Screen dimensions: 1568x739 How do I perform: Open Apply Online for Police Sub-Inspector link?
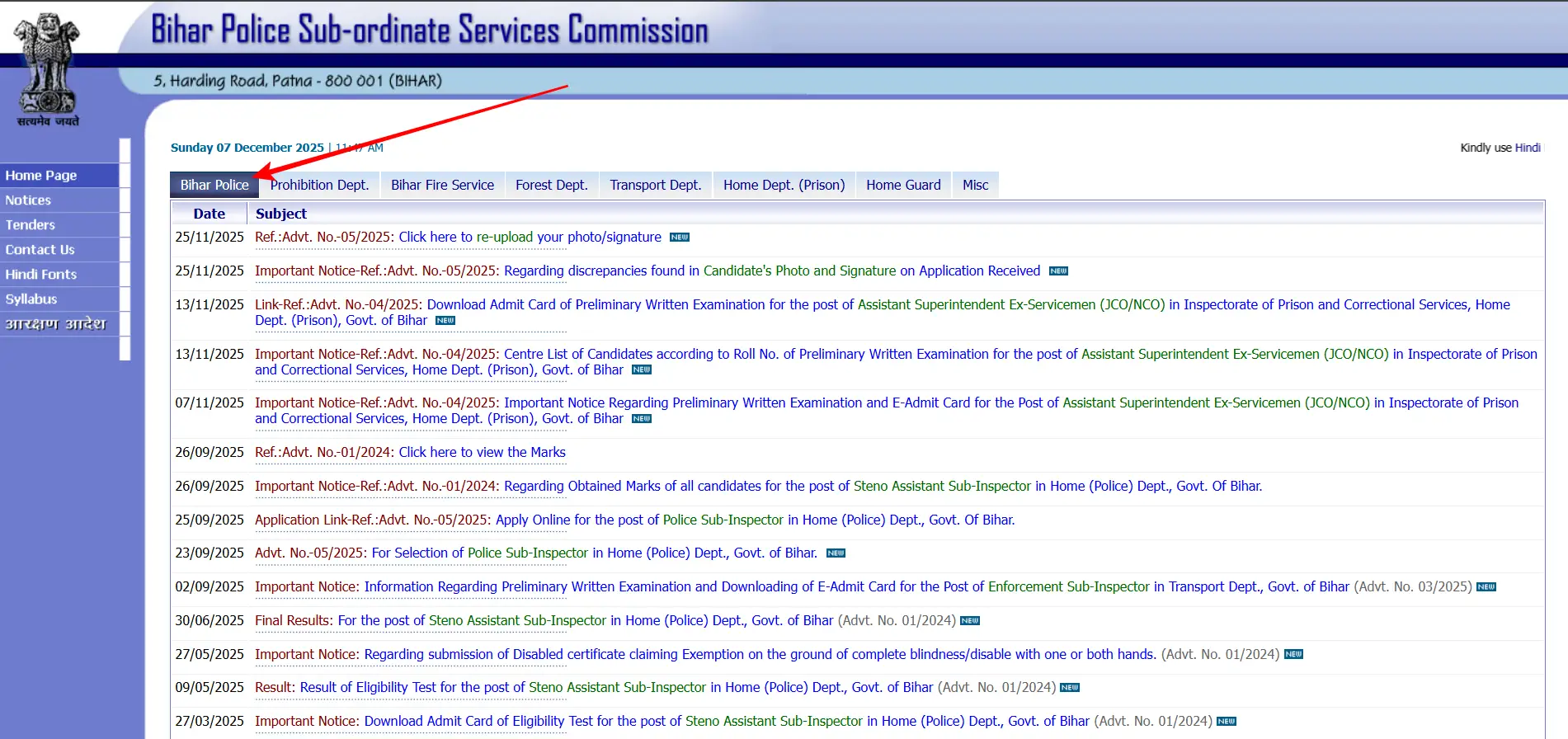coord(755,520)
